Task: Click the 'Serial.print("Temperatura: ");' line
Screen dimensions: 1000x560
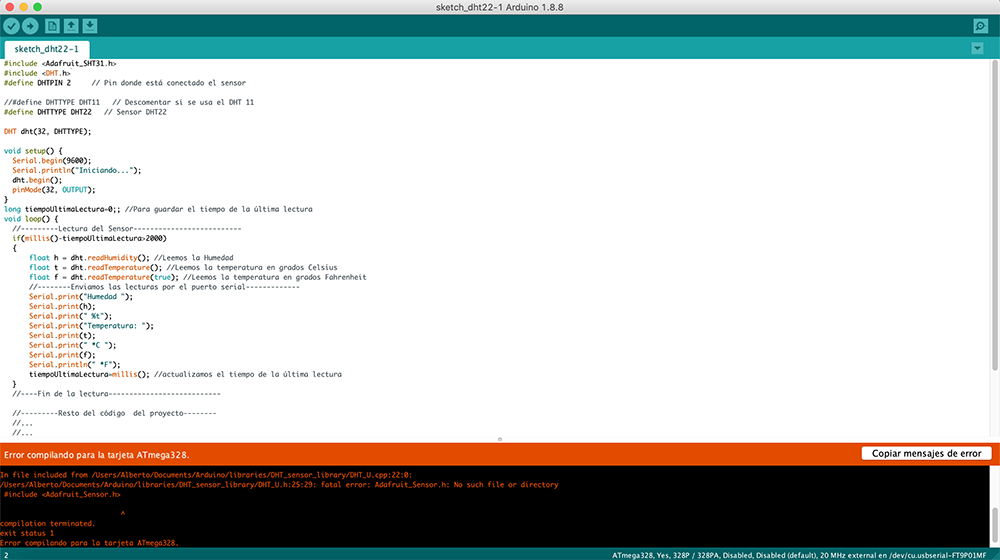Action: (x=91, y=326)
